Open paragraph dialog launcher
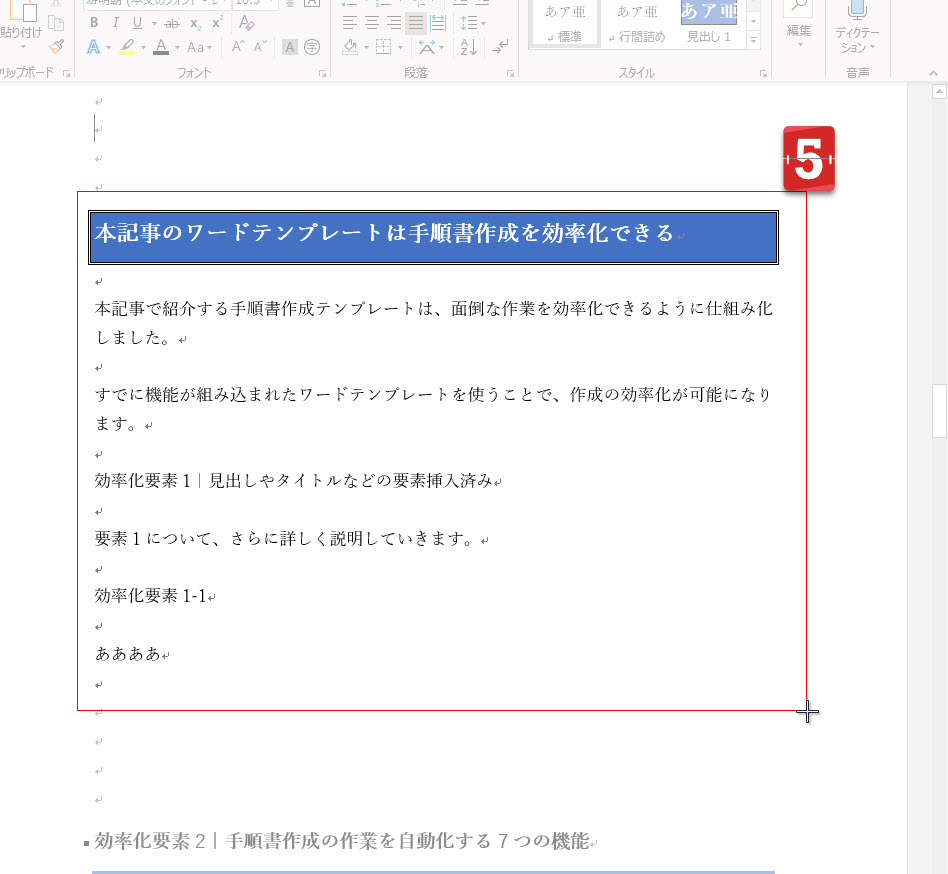 click(x=511, y=73)
